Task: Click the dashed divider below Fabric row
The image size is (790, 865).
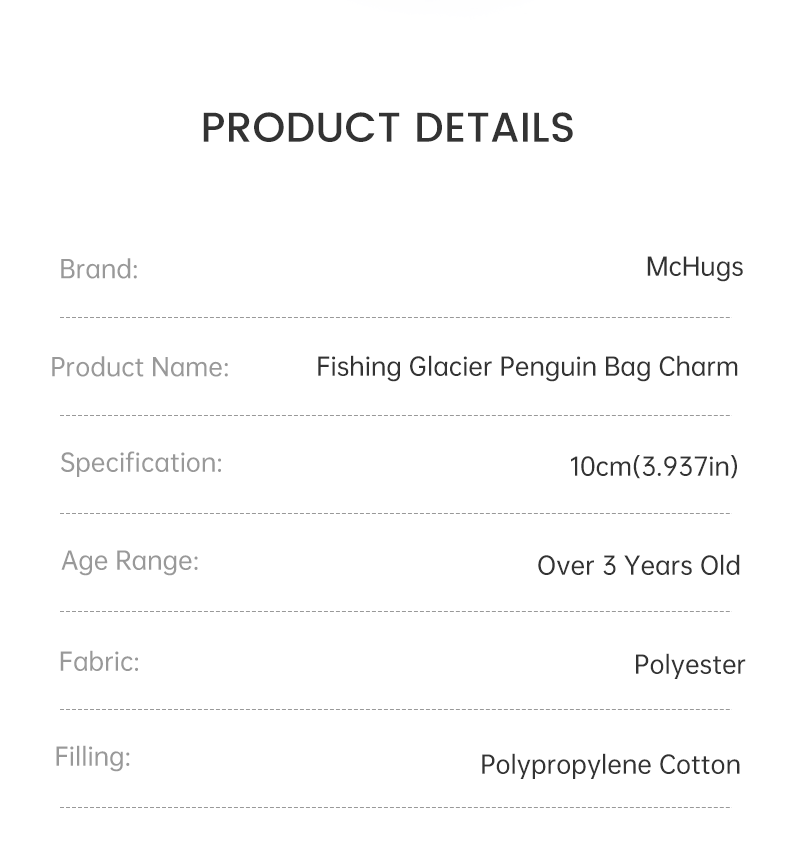Action: 395,709
